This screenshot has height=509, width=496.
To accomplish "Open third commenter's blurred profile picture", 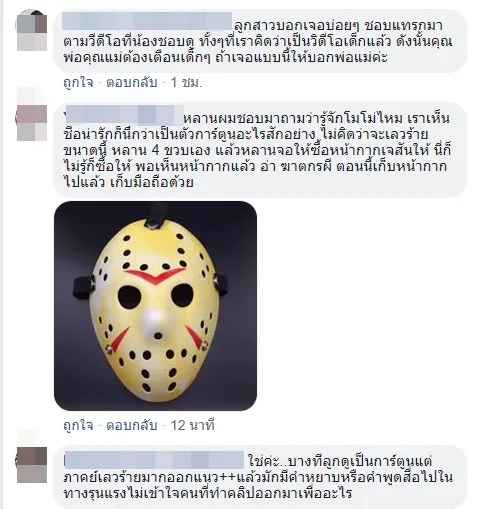I will (x=32, y=465).
